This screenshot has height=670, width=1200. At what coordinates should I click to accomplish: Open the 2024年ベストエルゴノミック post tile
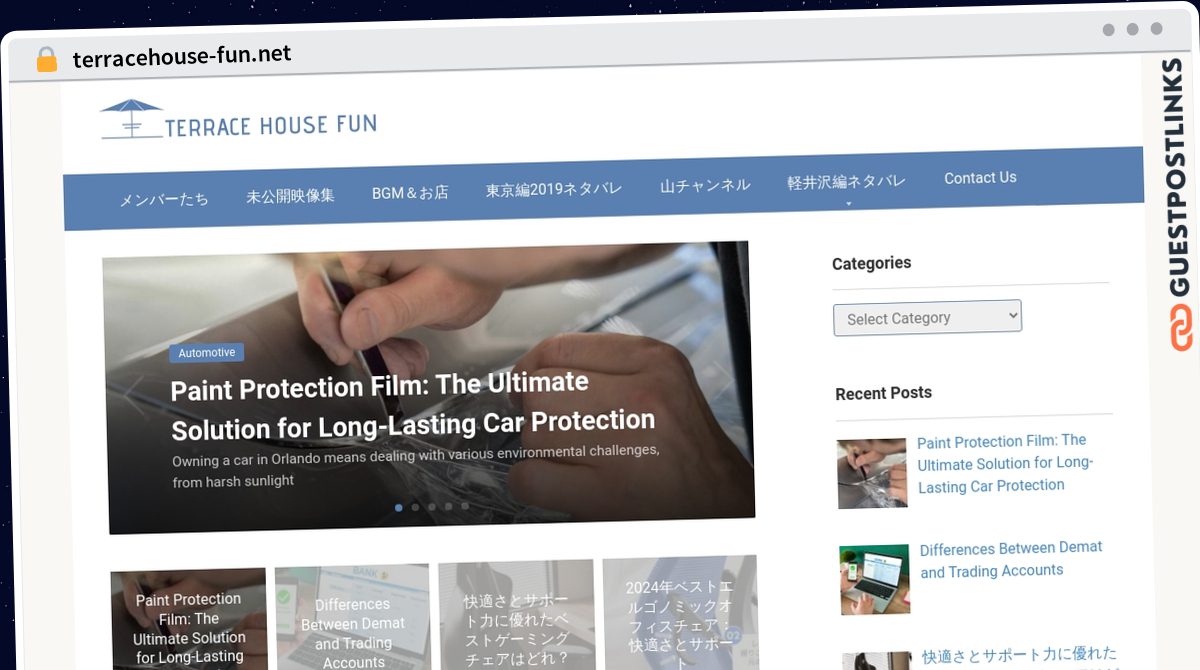click(680, 612)
